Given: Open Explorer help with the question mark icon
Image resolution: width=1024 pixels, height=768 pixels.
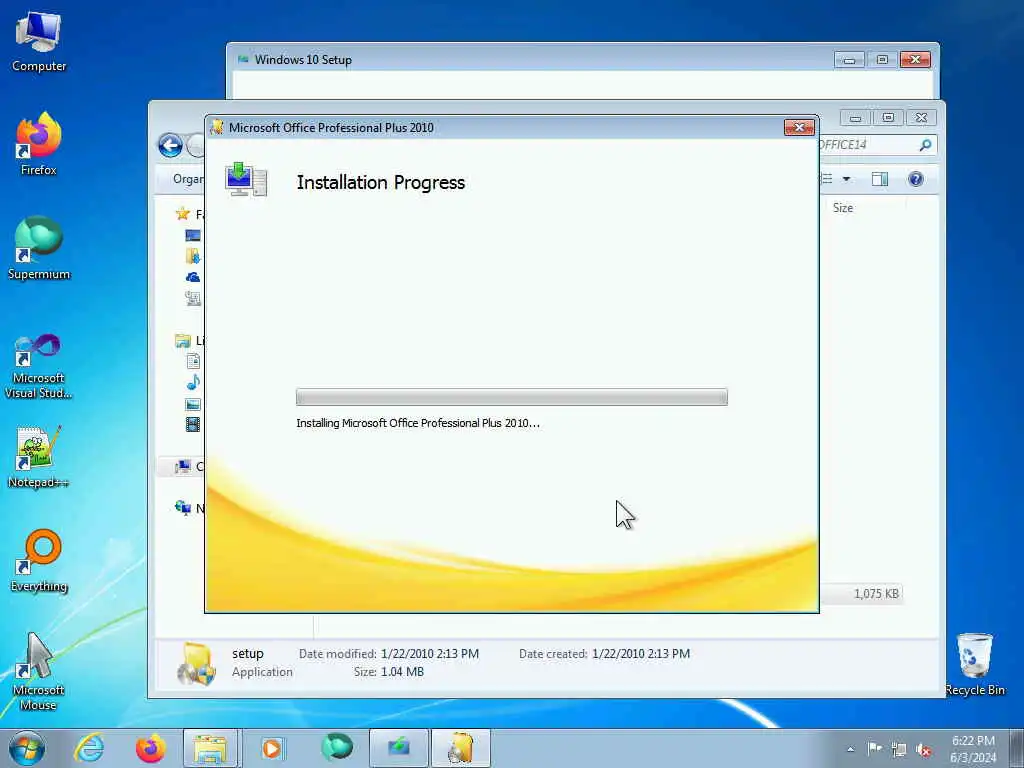Looking at the screenshot, I should (916, 179).
